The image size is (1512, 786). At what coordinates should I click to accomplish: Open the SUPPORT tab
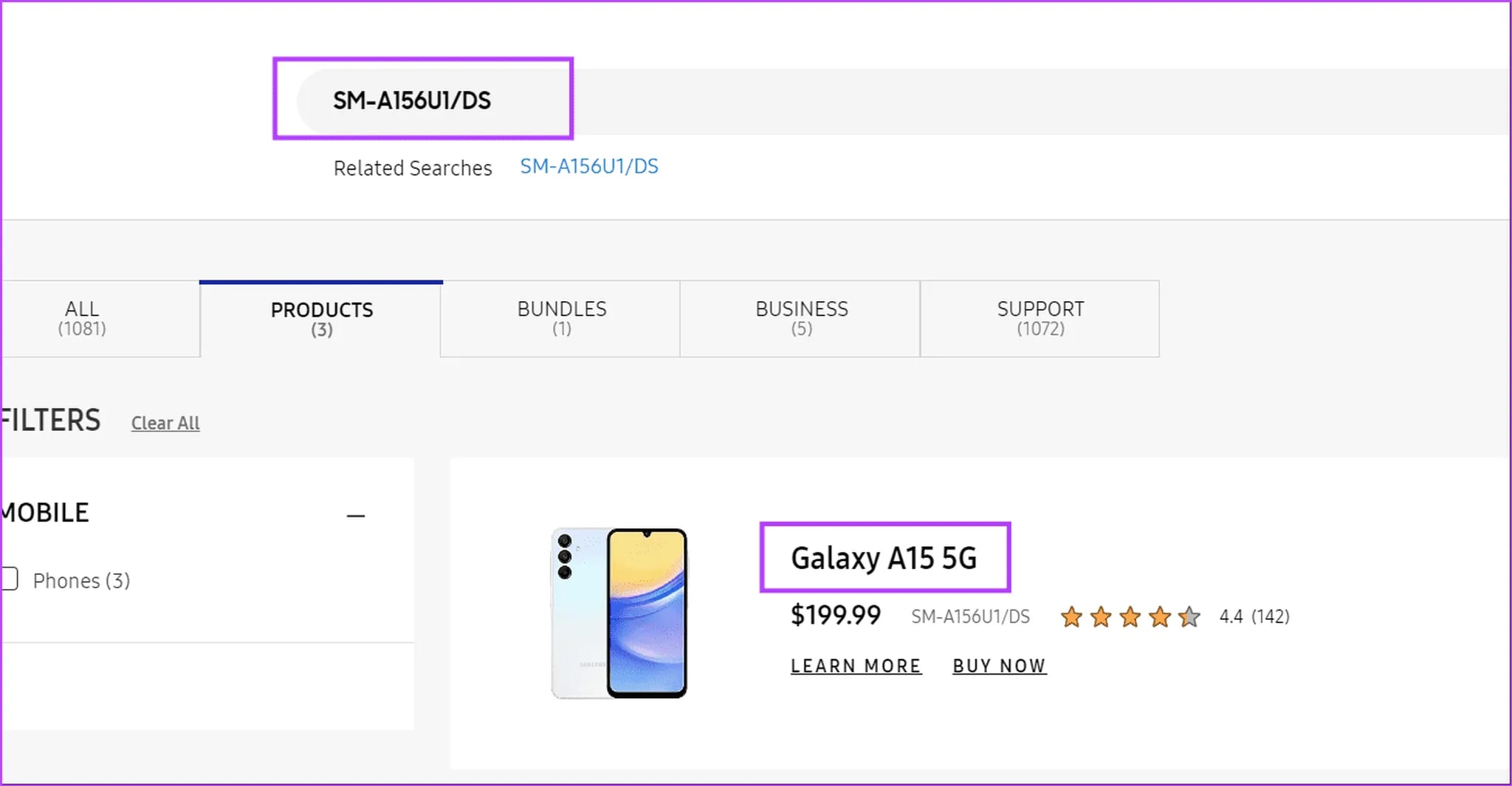click(1039, 318)
